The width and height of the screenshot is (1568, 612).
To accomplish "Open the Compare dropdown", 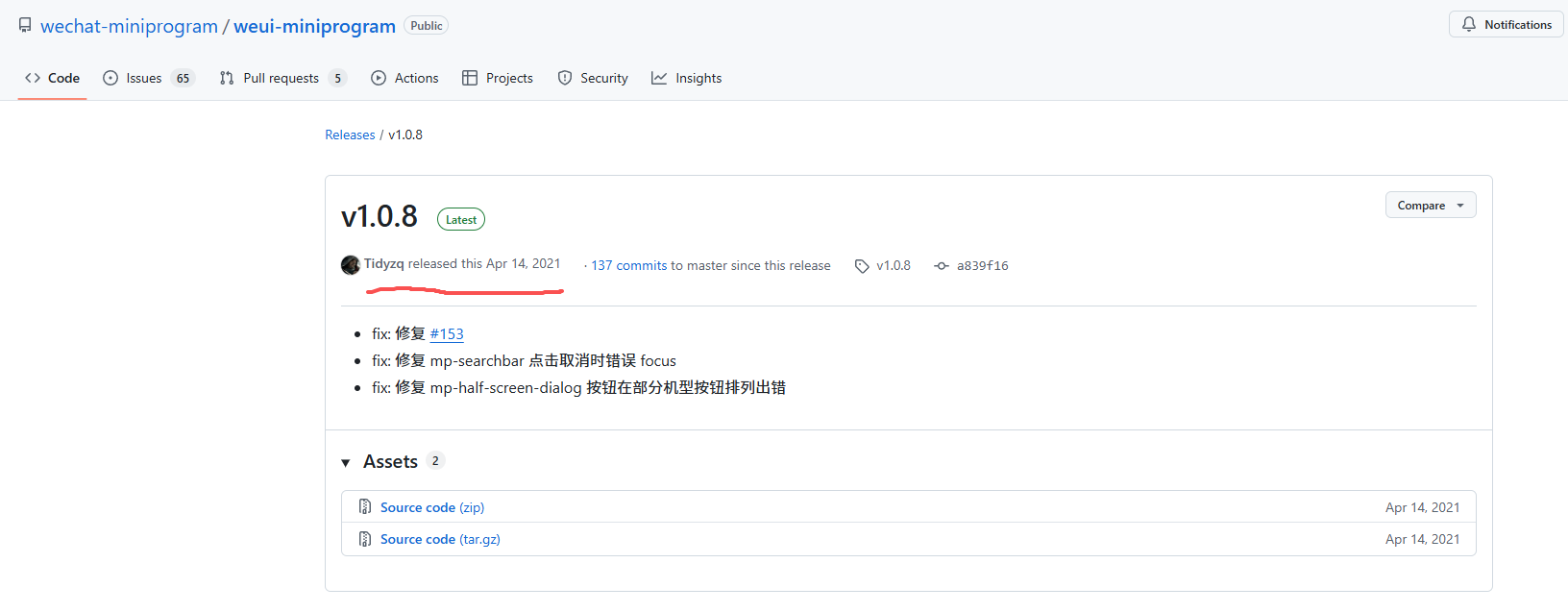I will (x=1431, y=205).
